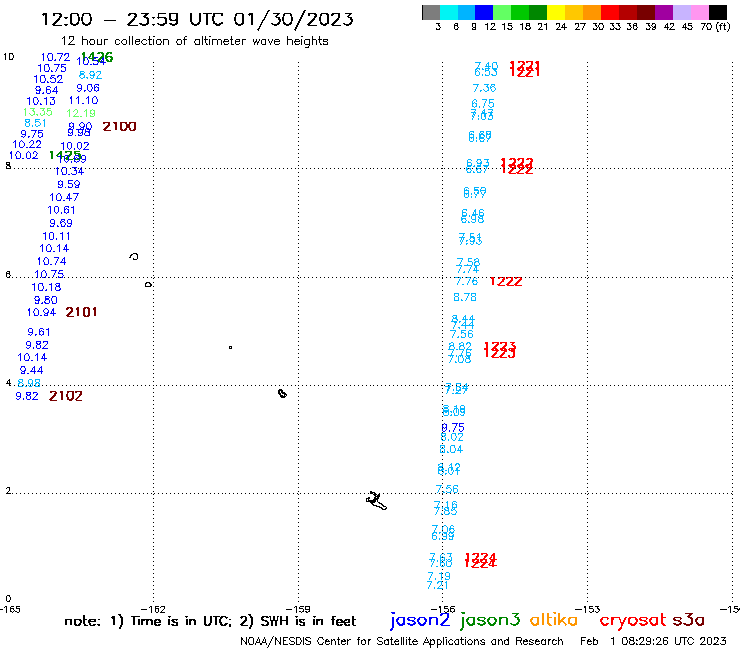Click the note about UTC and SWH feet

(210, 621)
